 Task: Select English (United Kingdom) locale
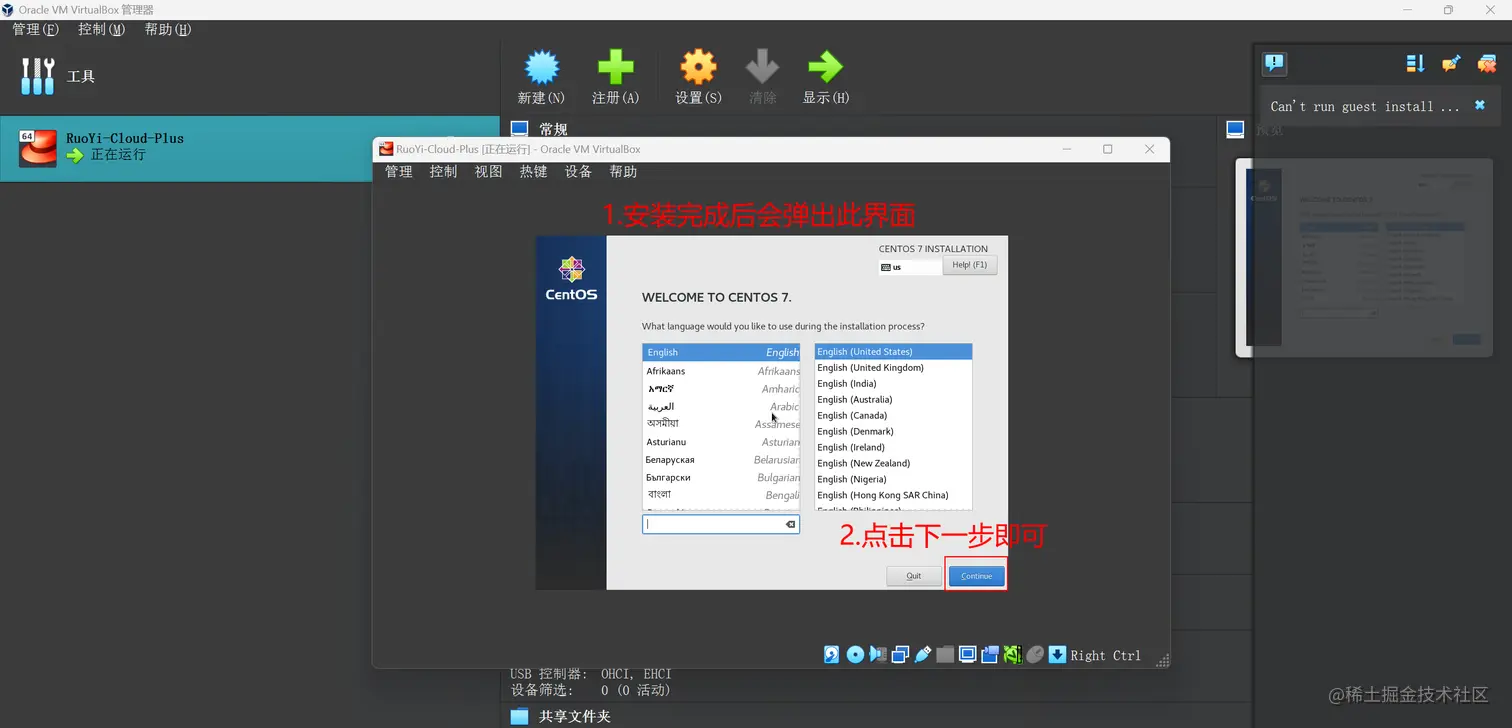(x=893, y=368)
